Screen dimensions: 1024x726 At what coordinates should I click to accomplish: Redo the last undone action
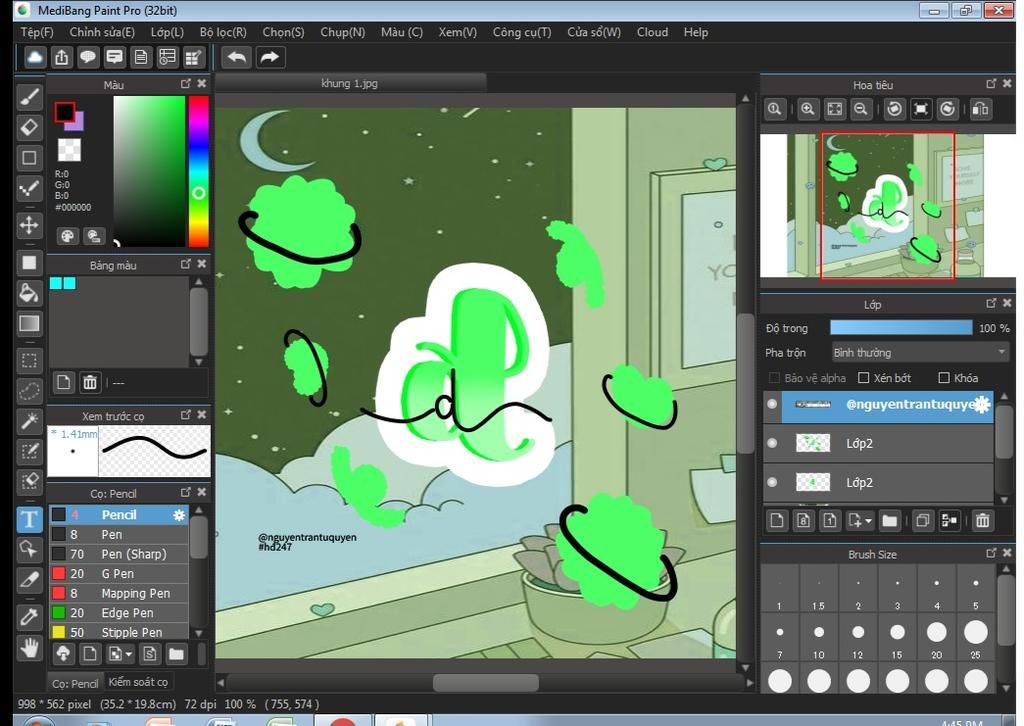click(x=269, y=57)
